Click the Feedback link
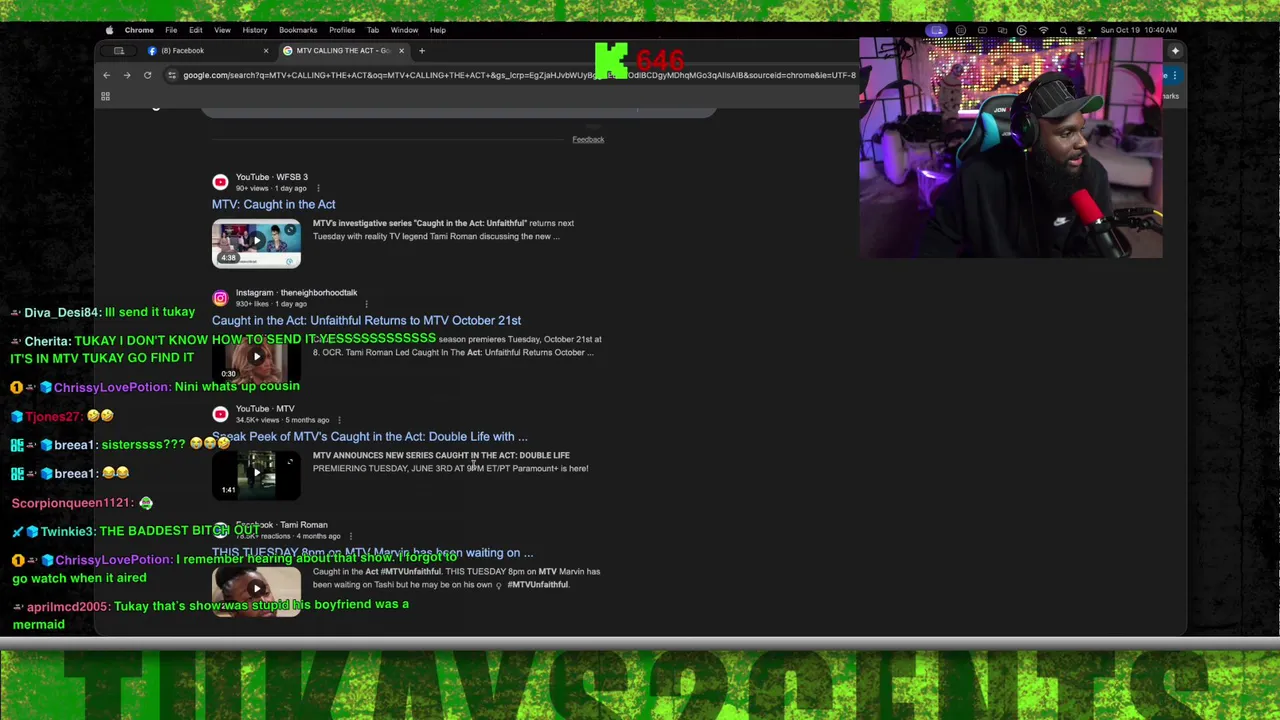The image size is (1280, 720). 588,139
